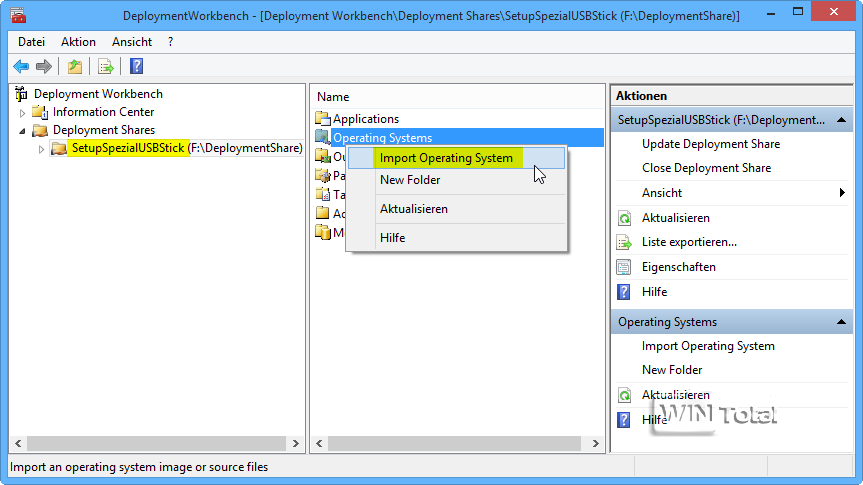The image size is (863, 485).
Task: Click the Export List toolbar icon
Action: [x=106, y=67]
